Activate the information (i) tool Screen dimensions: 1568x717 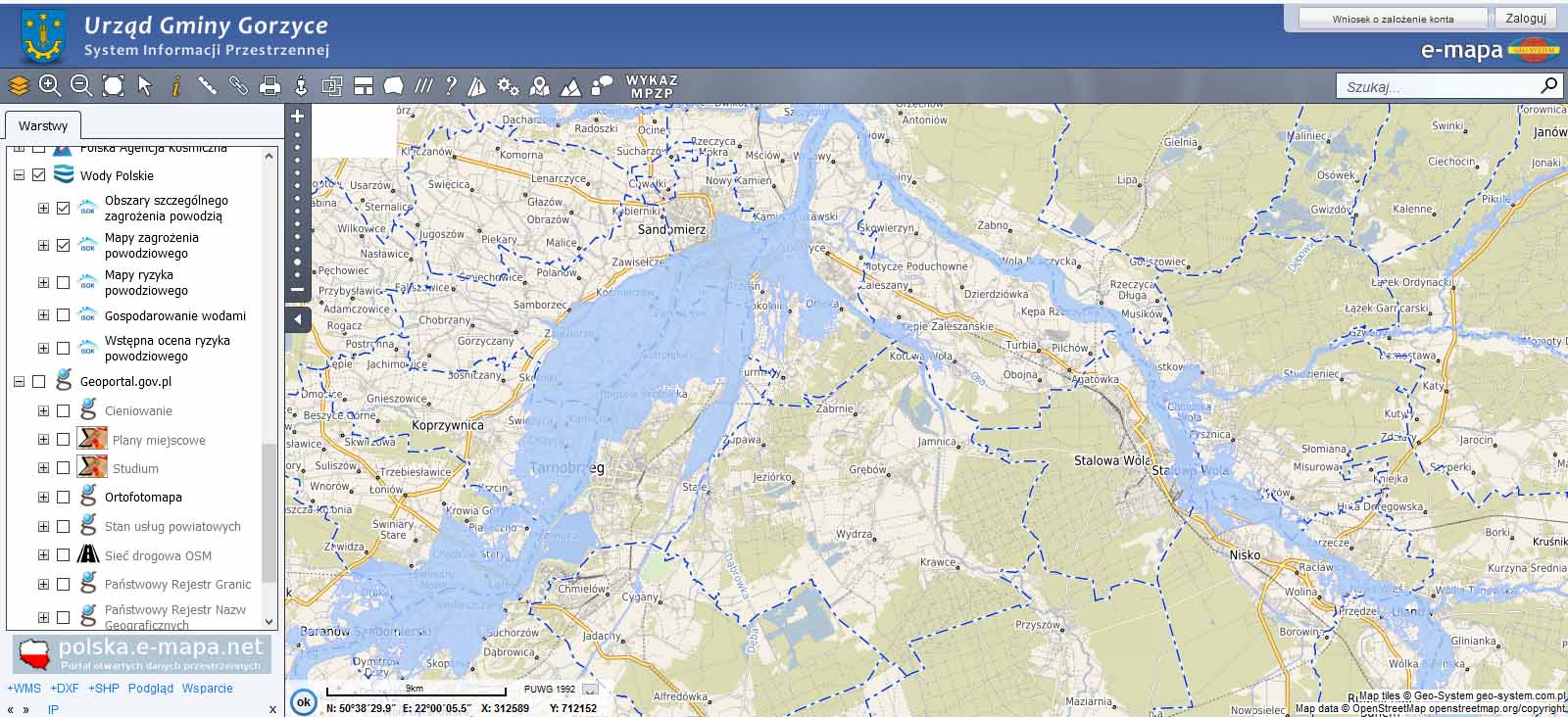tap(176, 86)
